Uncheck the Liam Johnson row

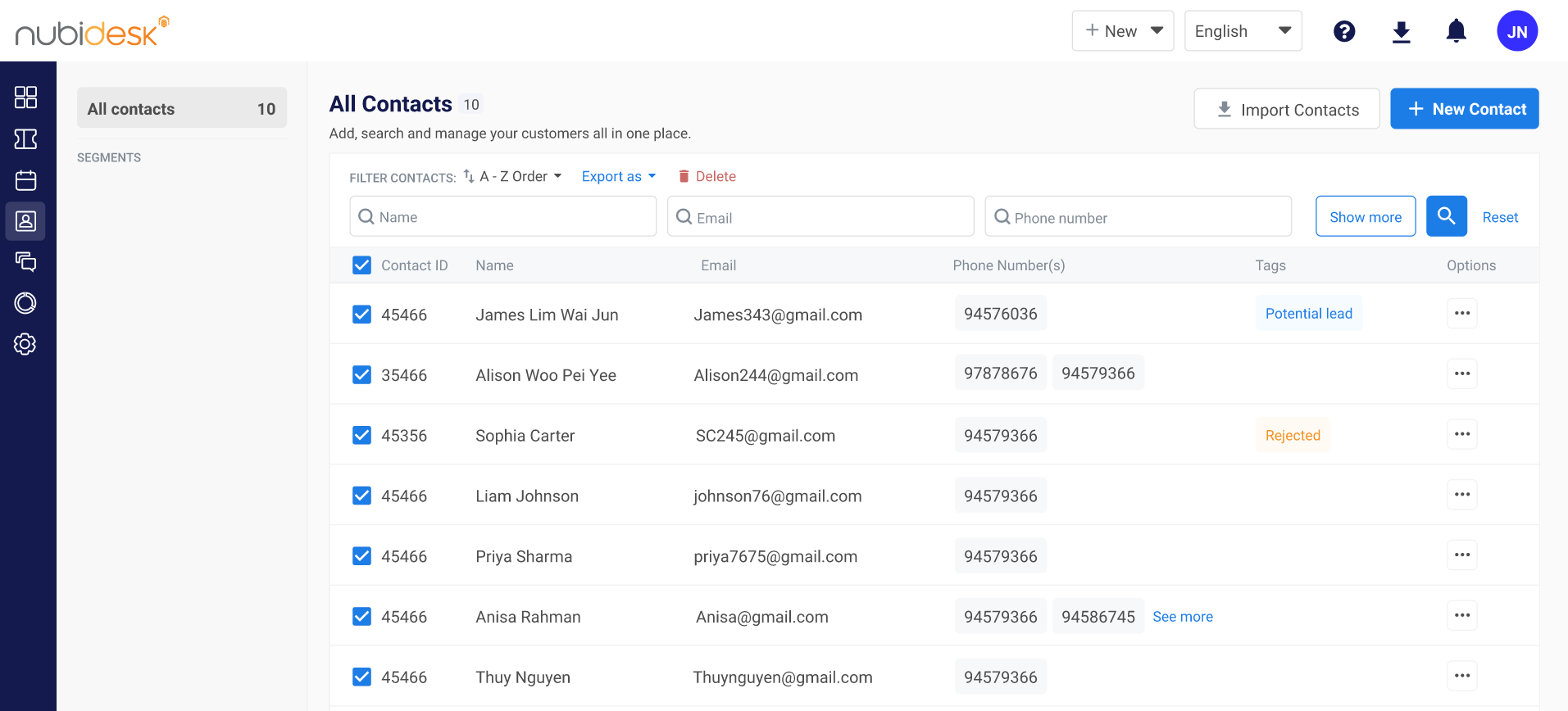point(361,496)
